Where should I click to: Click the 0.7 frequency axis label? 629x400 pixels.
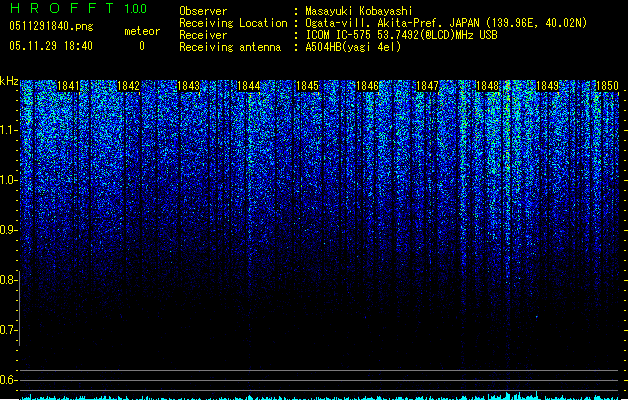[8, 330]
